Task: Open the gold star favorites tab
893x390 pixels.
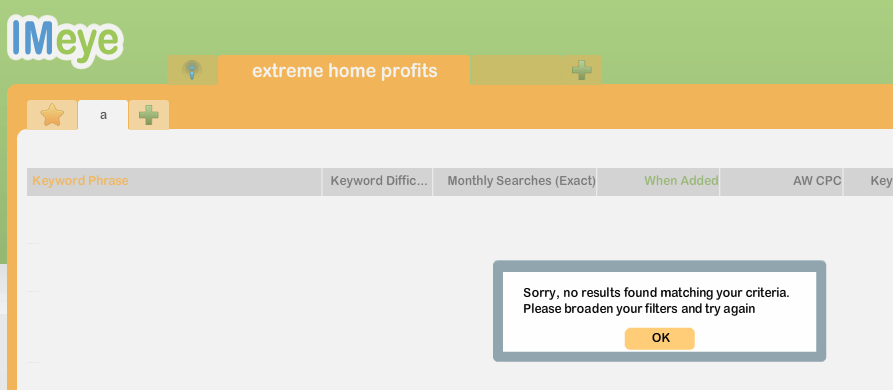Action: (x=52, y=115)
